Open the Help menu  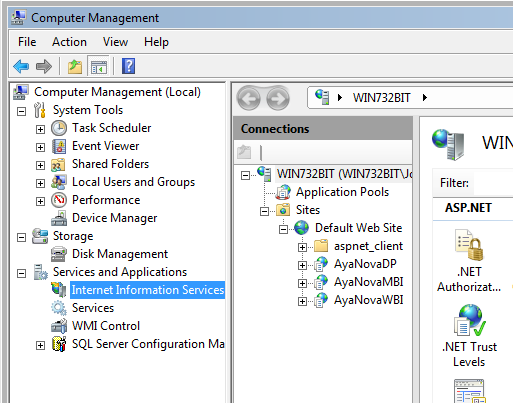(156, 42)
